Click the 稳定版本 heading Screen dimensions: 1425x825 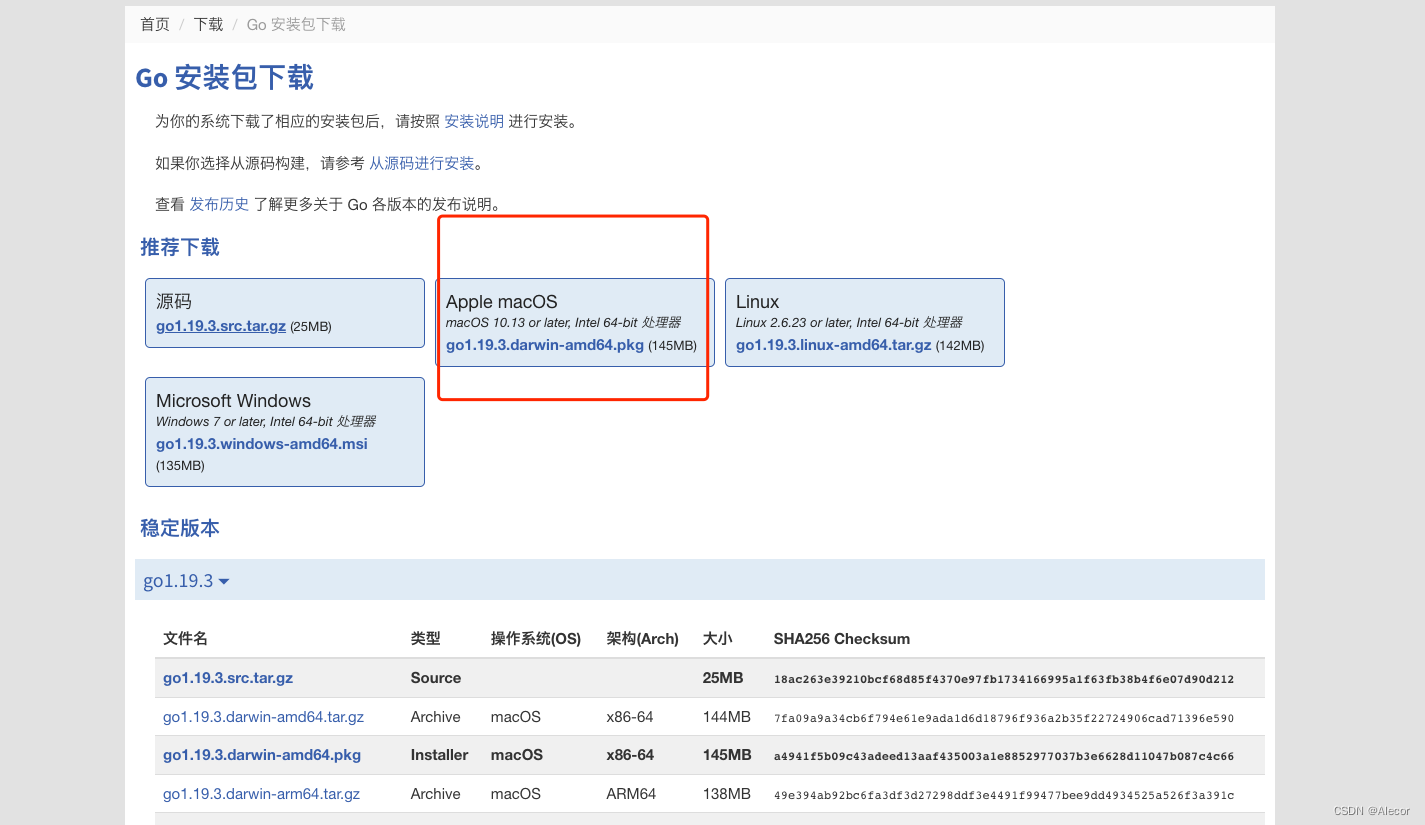[x=180, y=528]
